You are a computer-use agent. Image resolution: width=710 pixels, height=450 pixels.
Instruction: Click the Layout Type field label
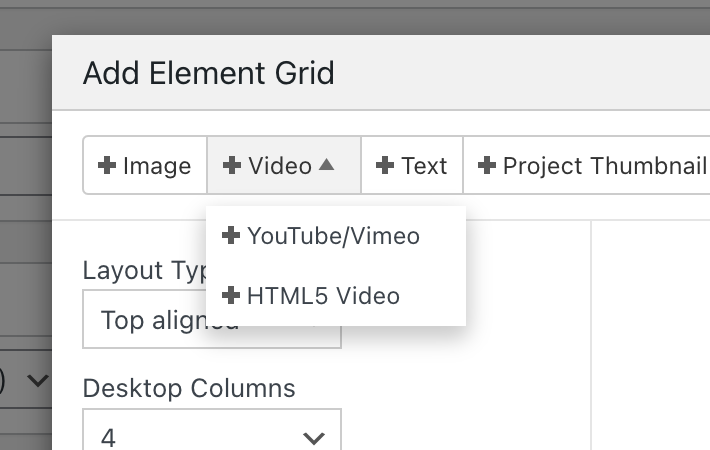point(143,271)
